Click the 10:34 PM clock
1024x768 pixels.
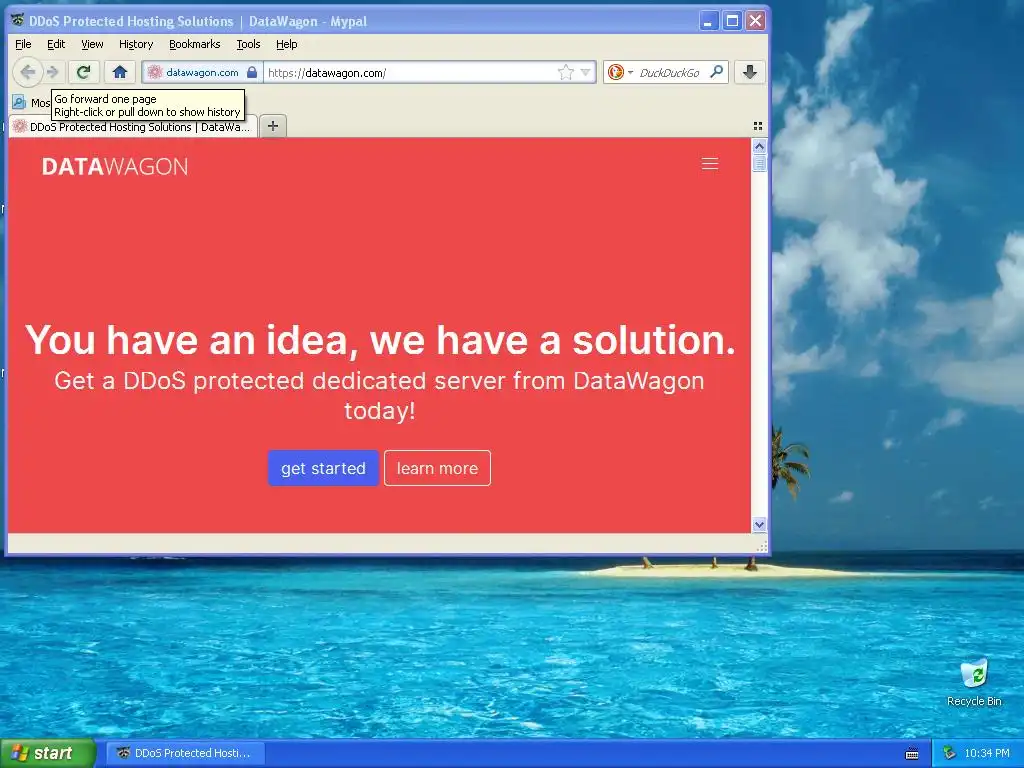[x=987, y=753]
